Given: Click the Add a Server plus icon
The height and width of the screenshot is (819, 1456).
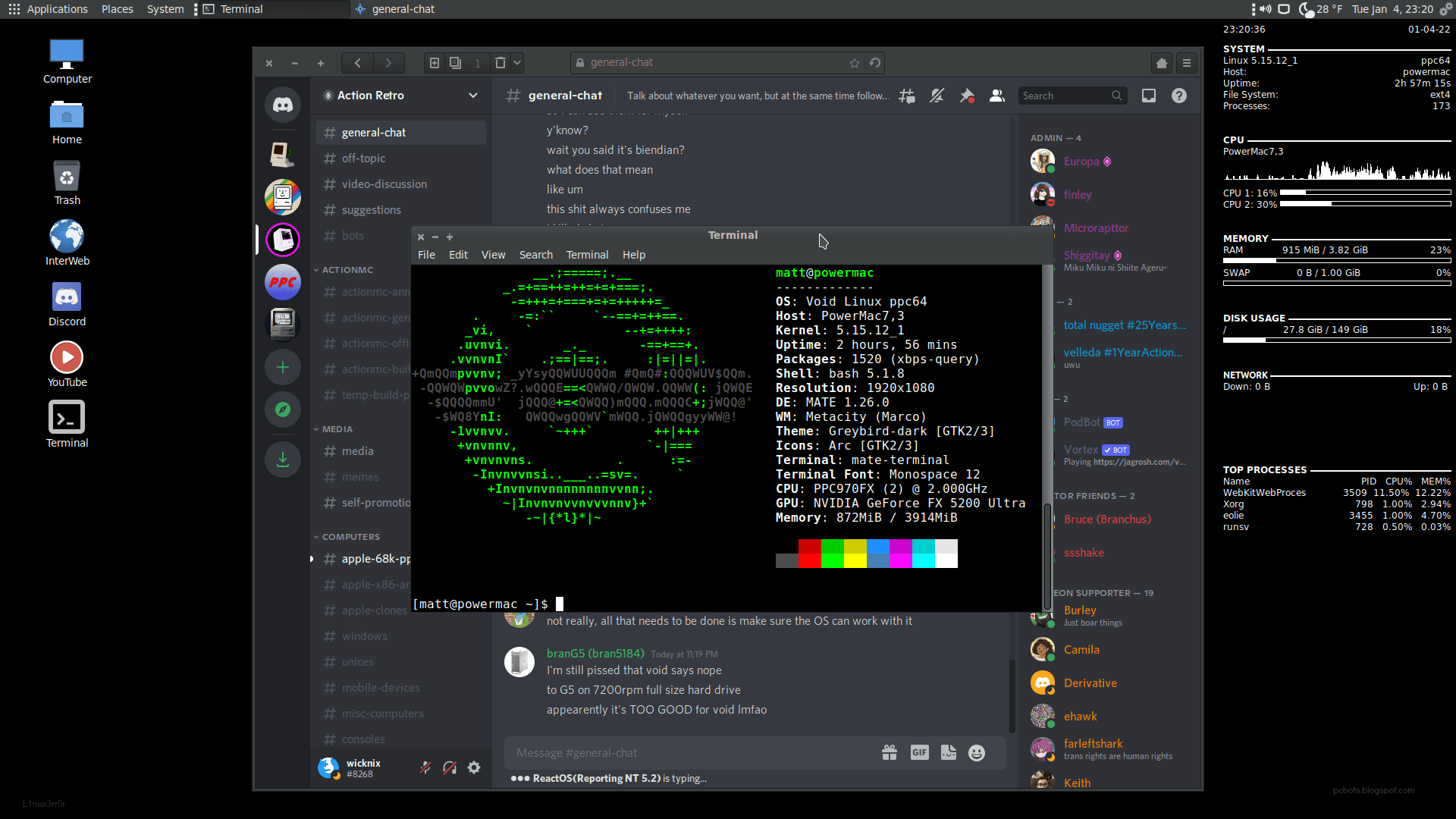Looking at the screenshot, I should tap(283, 367).
